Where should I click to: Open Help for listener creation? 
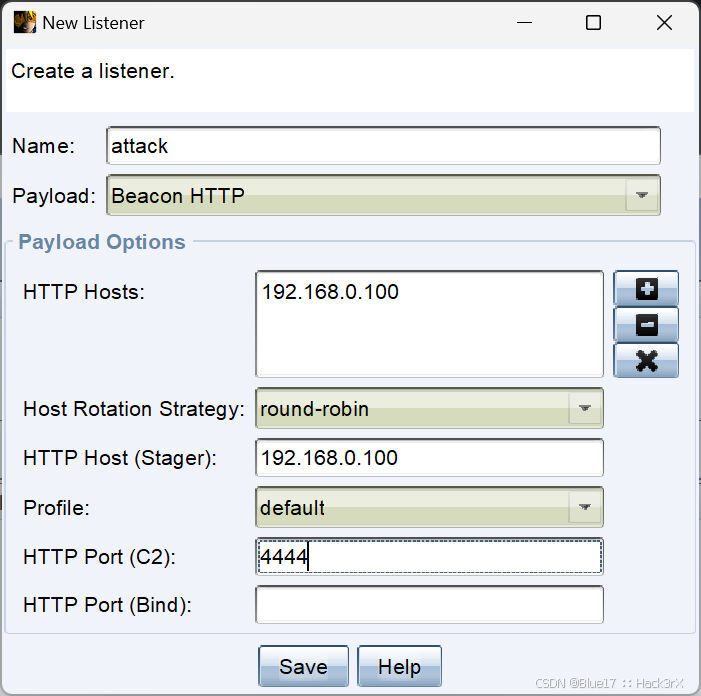click(399, 666)
